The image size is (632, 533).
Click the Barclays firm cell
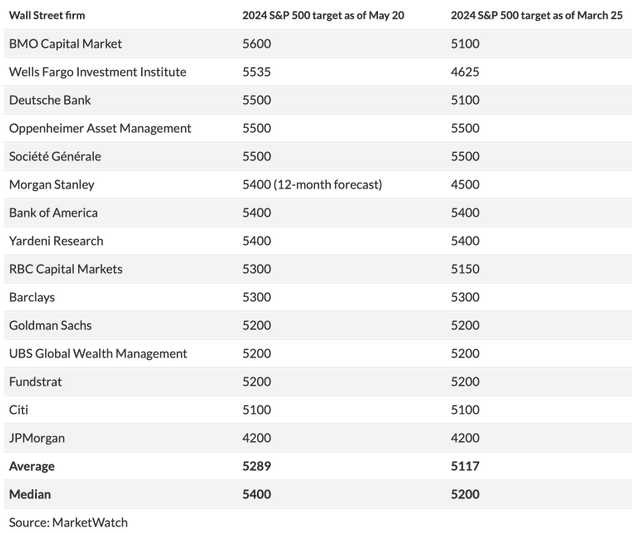[34, 297]
